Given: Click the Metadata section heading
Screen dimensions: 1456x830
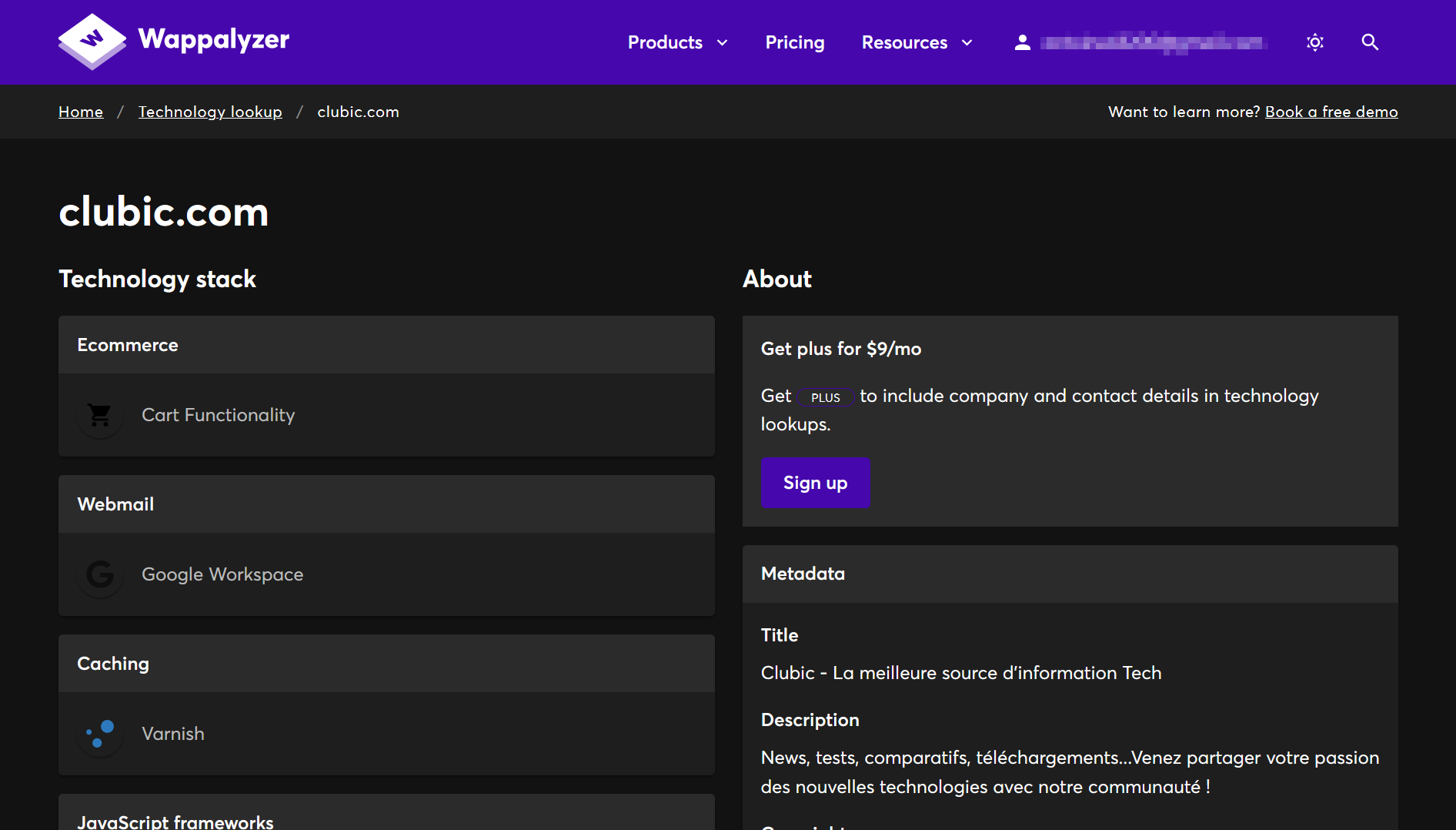Looking at the screenshot, I should (x=803, y=574).
